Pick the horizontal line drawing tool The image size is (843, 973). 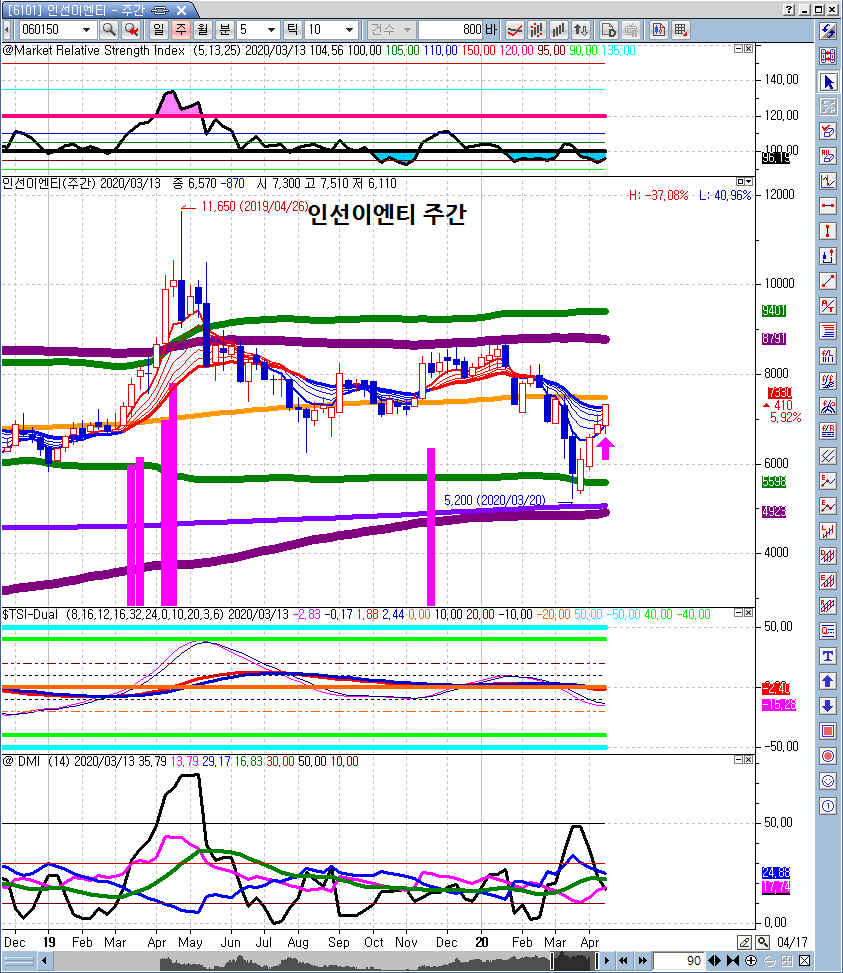pyautogui.click(x=828, y=206)
